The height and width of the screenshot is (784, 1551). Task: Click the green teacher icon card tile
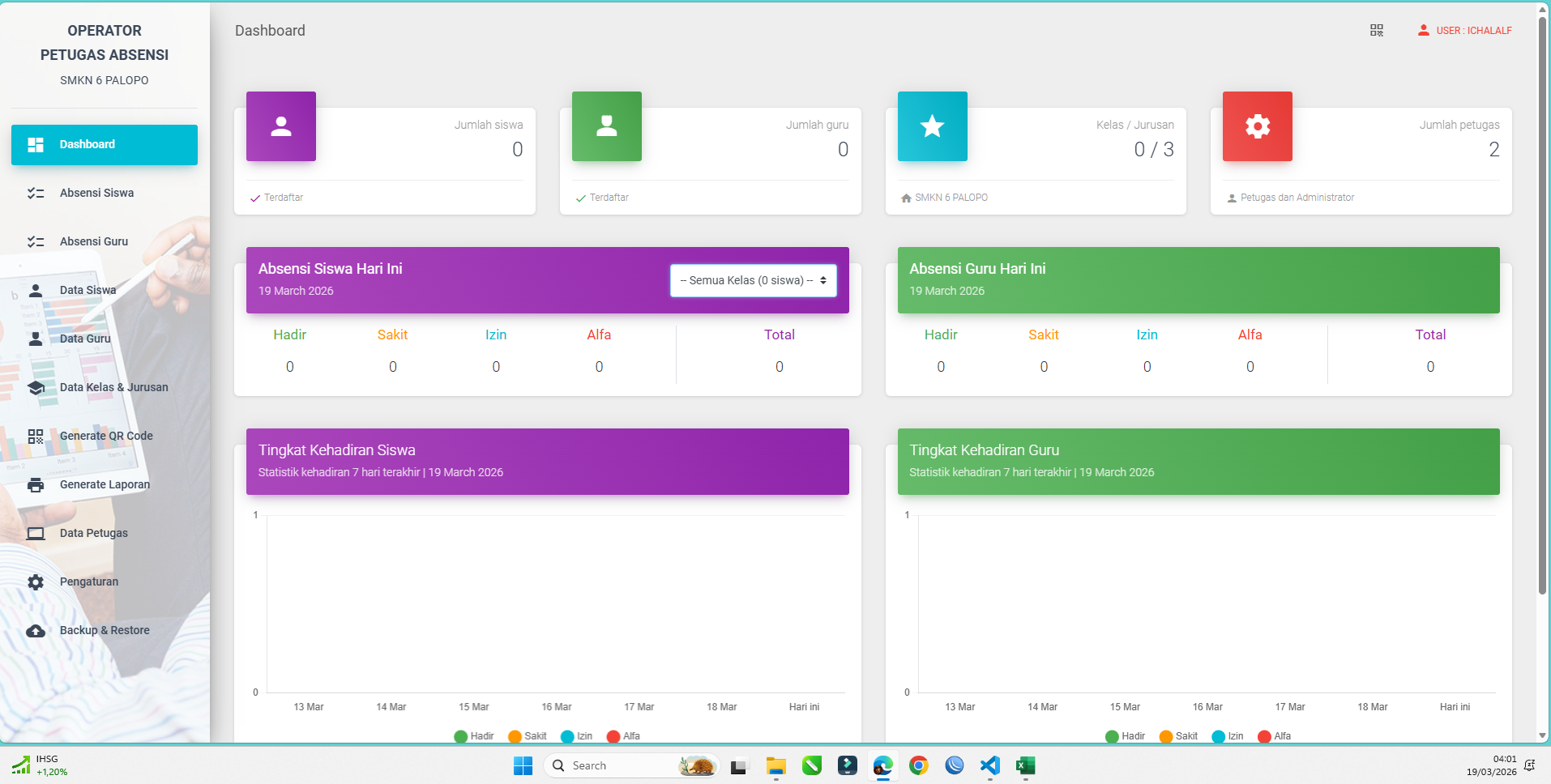point(606,126)
